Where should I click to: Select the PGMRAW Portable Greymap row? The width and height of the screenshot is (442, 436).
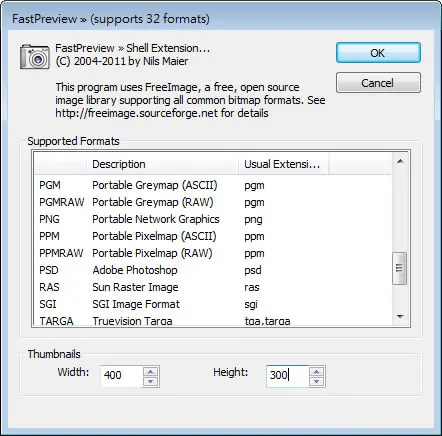click(213, 202)
